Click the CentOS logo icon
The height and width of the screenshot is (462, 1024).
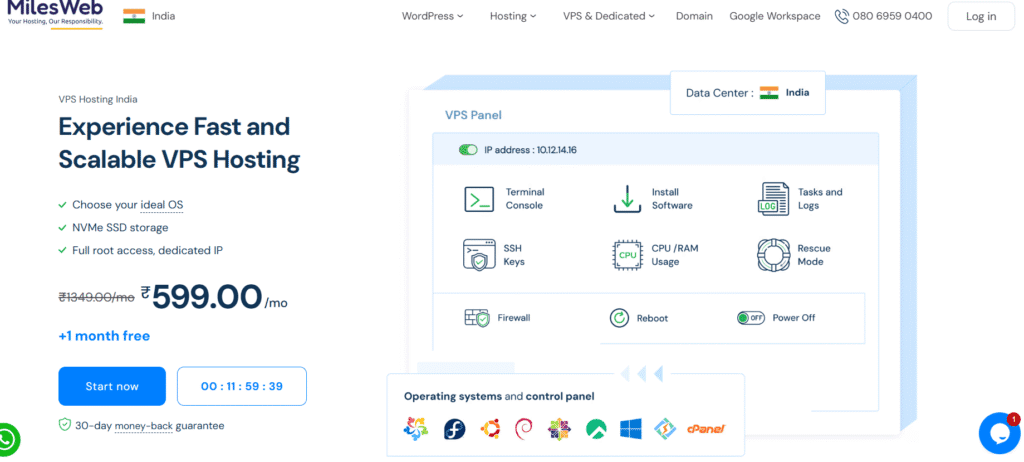click(x=559, y=429)
